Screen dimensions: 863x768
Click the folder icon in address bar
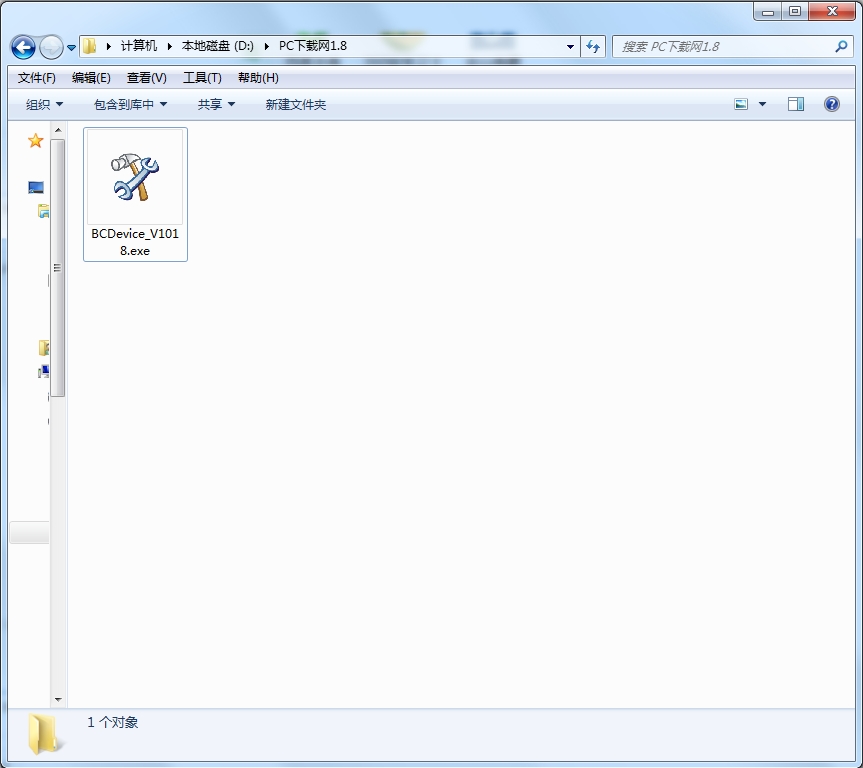click(x=90, y=46)
